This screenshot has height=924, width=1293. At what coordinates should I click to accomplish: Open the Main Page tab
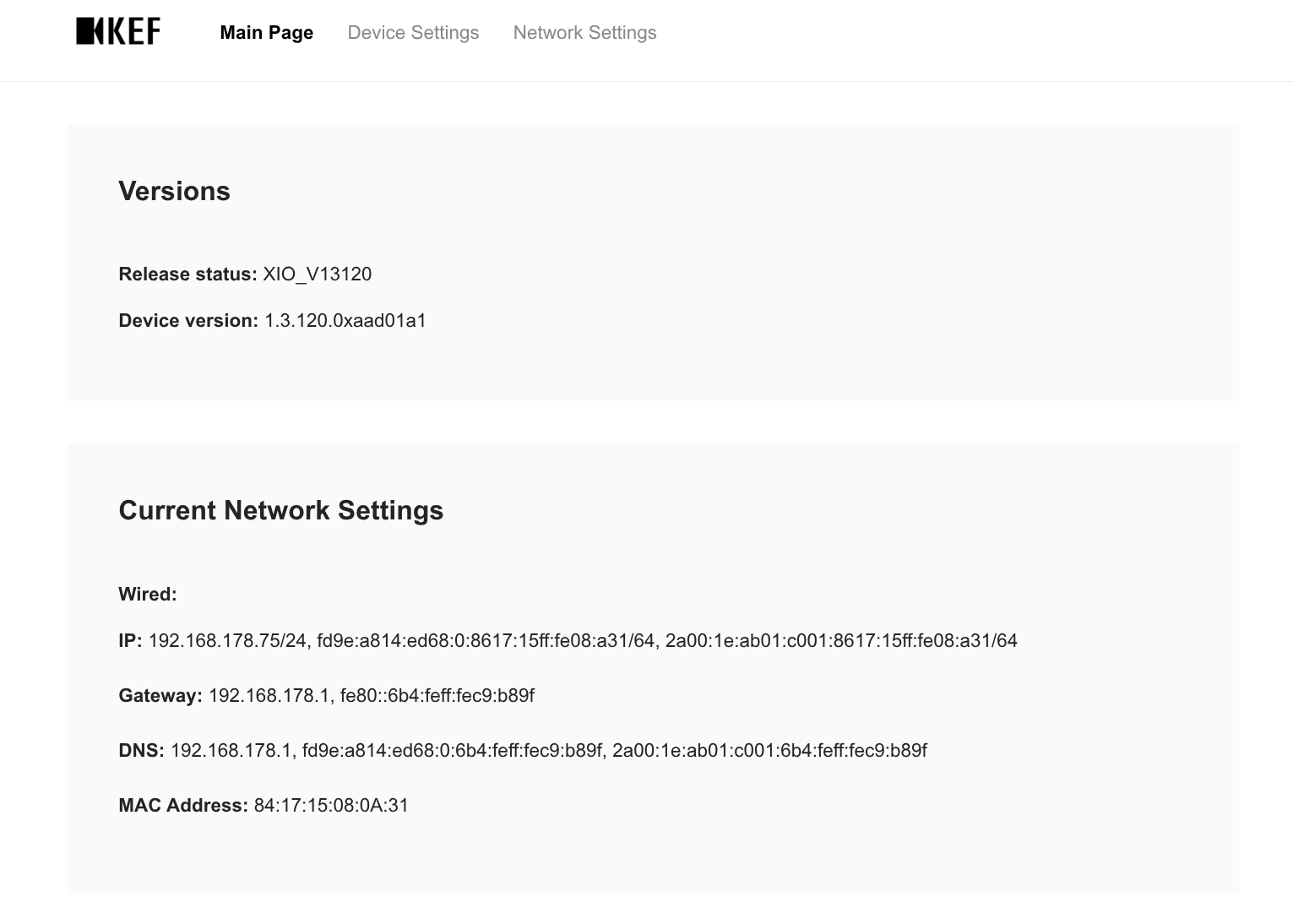point(266,33)
